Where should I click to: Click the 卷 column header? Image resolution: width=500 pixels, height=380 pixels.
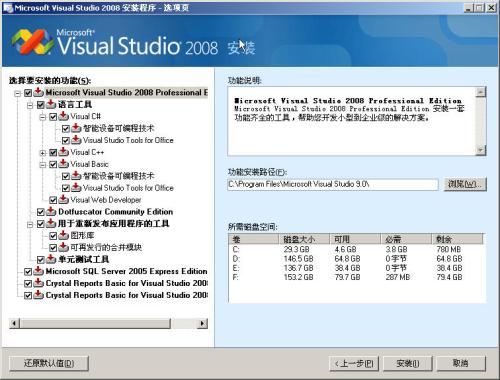(x=254, y=239)
